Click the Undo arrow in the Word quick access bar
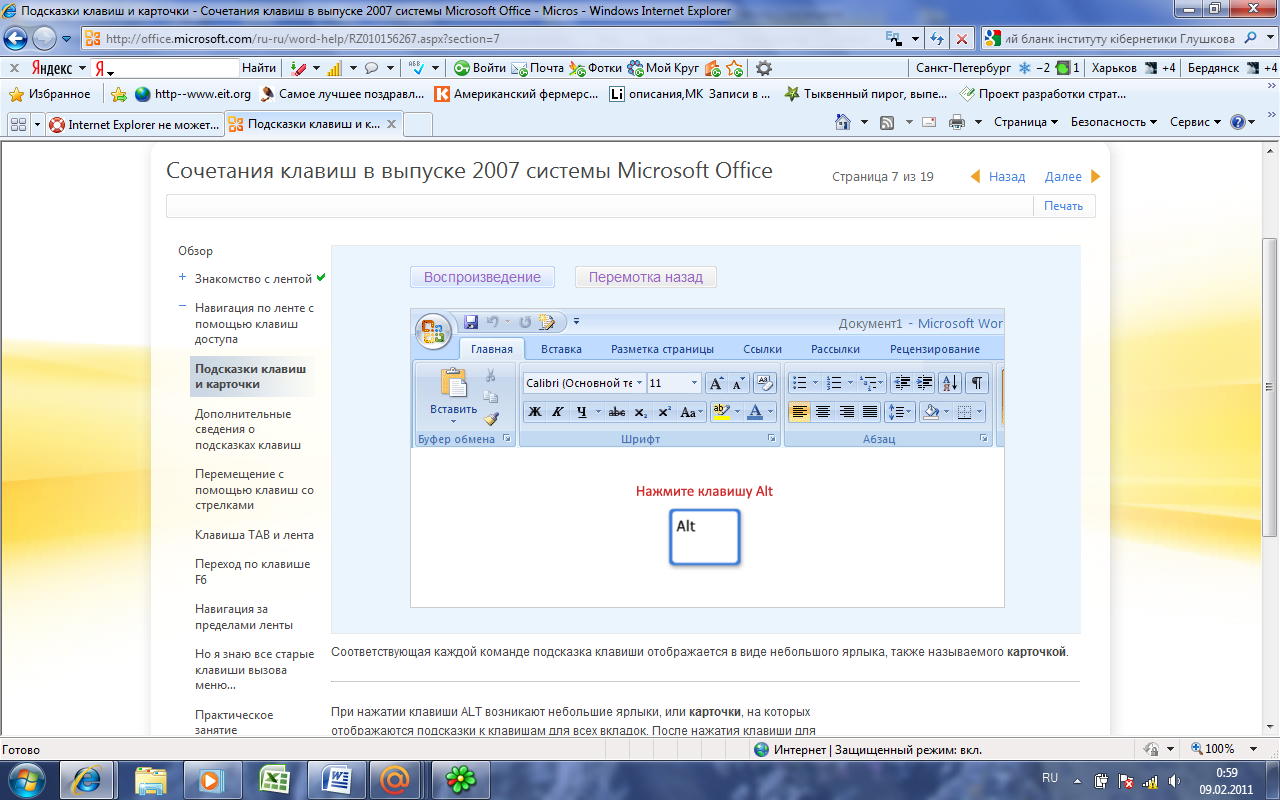The width and height of the screenshot is (1280, 800). (492, 322)
